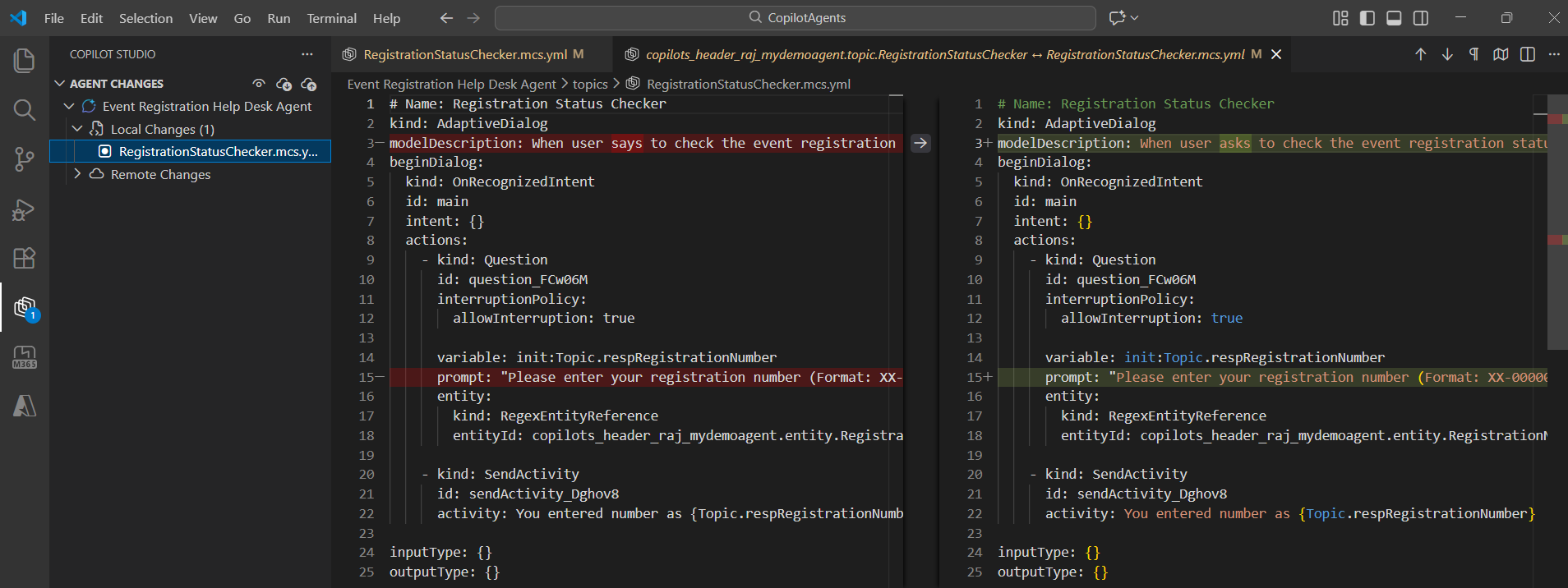The height and width of the screenshot is (588, 1568).
Task: Open the Azure view in activity bar
Action: (25, 406)
